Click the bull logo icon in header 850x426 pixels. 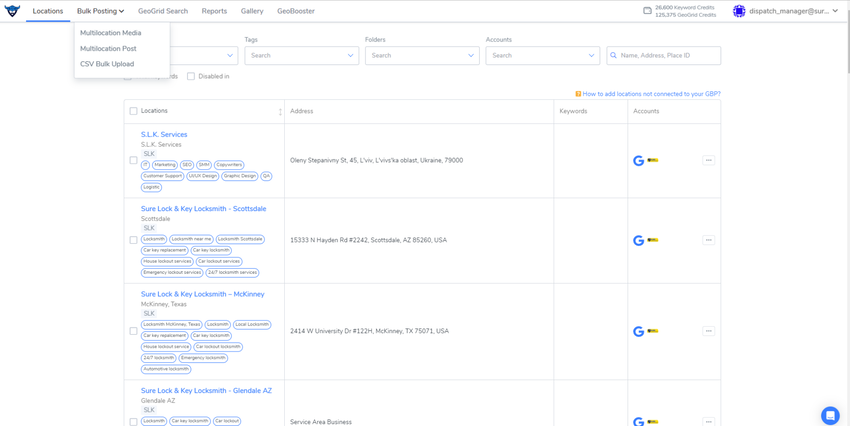[x=12, y=11]
